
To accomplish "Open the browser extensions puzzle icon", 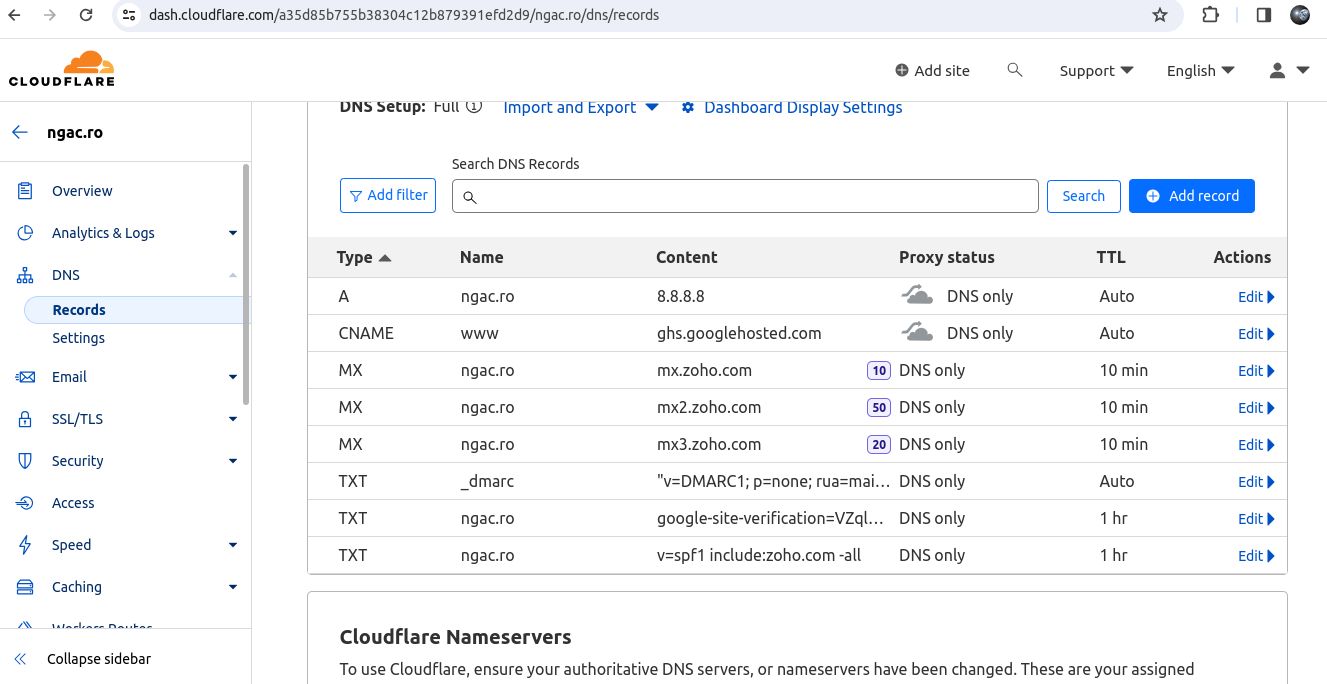I will [x=1210, y=15].
